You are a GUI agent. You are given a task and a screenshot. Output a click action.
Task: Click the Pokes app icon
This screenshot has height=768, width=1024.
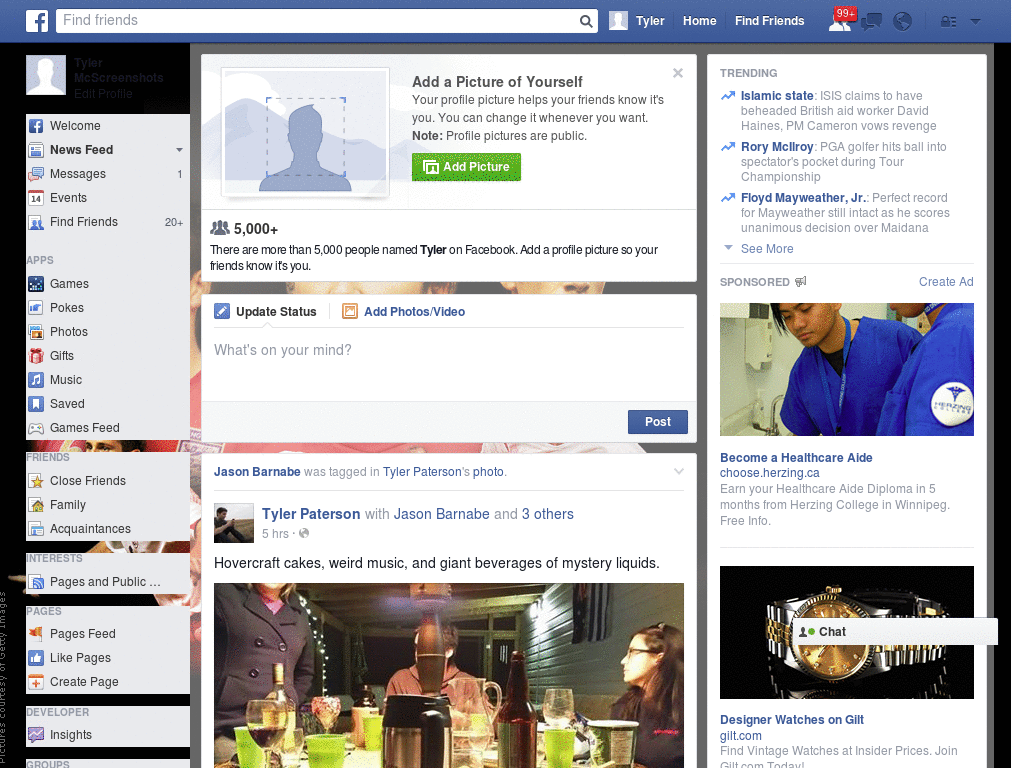(36, 308)
